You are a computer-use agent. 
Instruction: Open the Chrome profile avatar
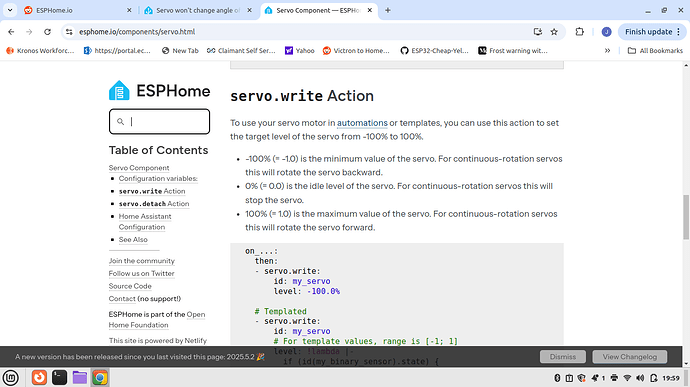click(x=606, y=32)
